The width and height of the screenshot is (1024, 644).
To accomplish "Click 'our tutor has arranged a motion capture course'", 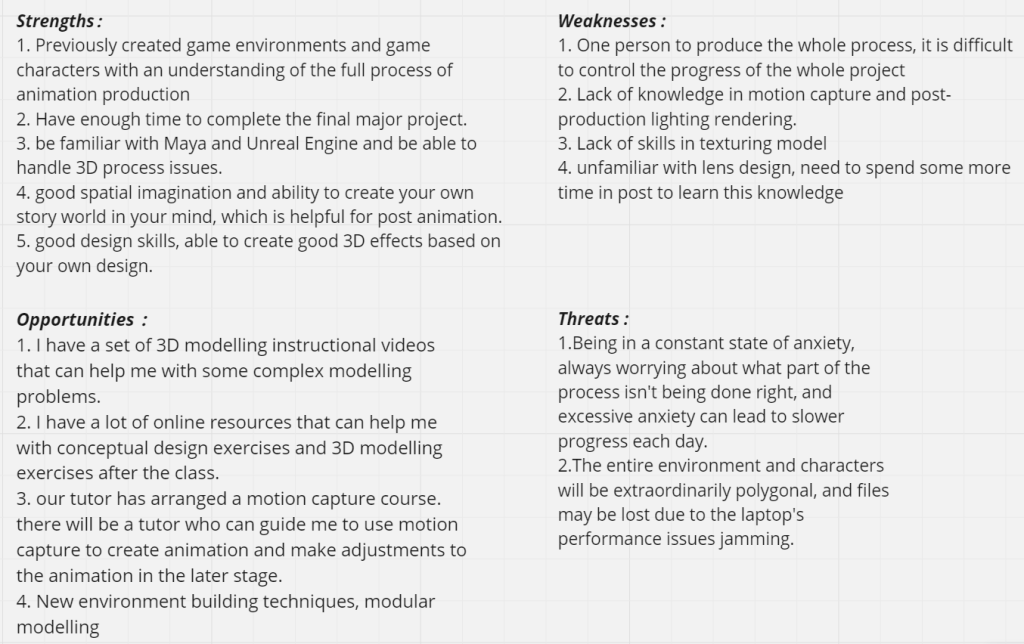I will pos(229,498).
